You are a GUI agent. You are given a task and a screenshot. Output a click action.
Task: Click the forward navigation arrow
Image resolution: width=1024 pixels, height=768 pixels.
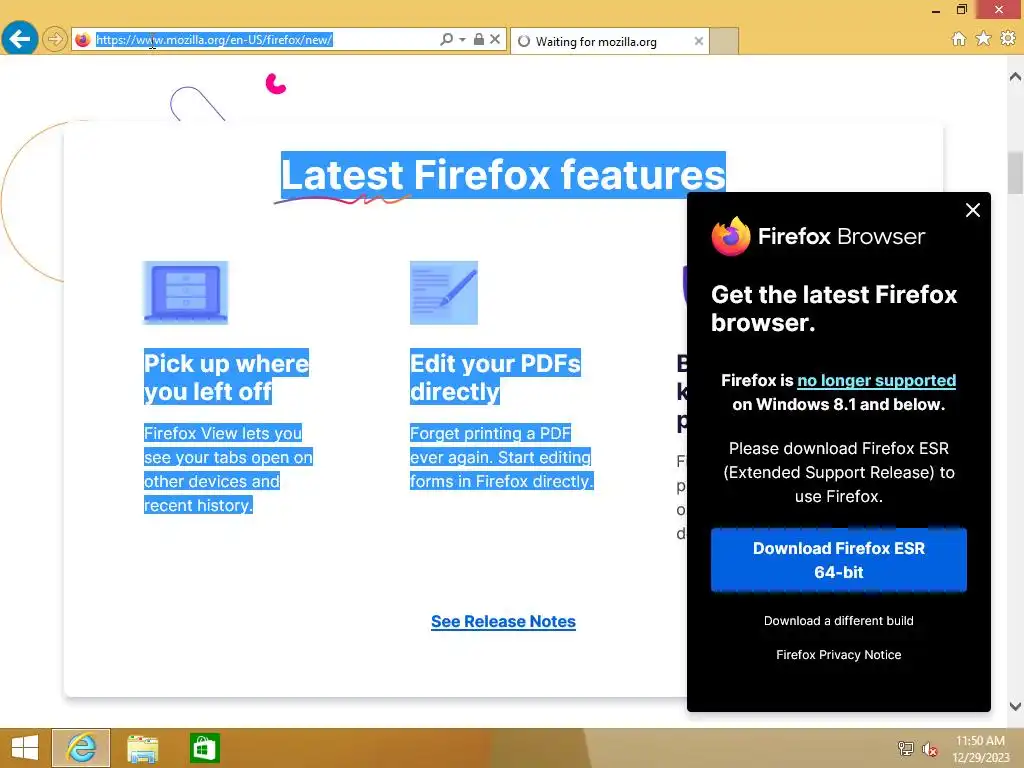[55, 39]
